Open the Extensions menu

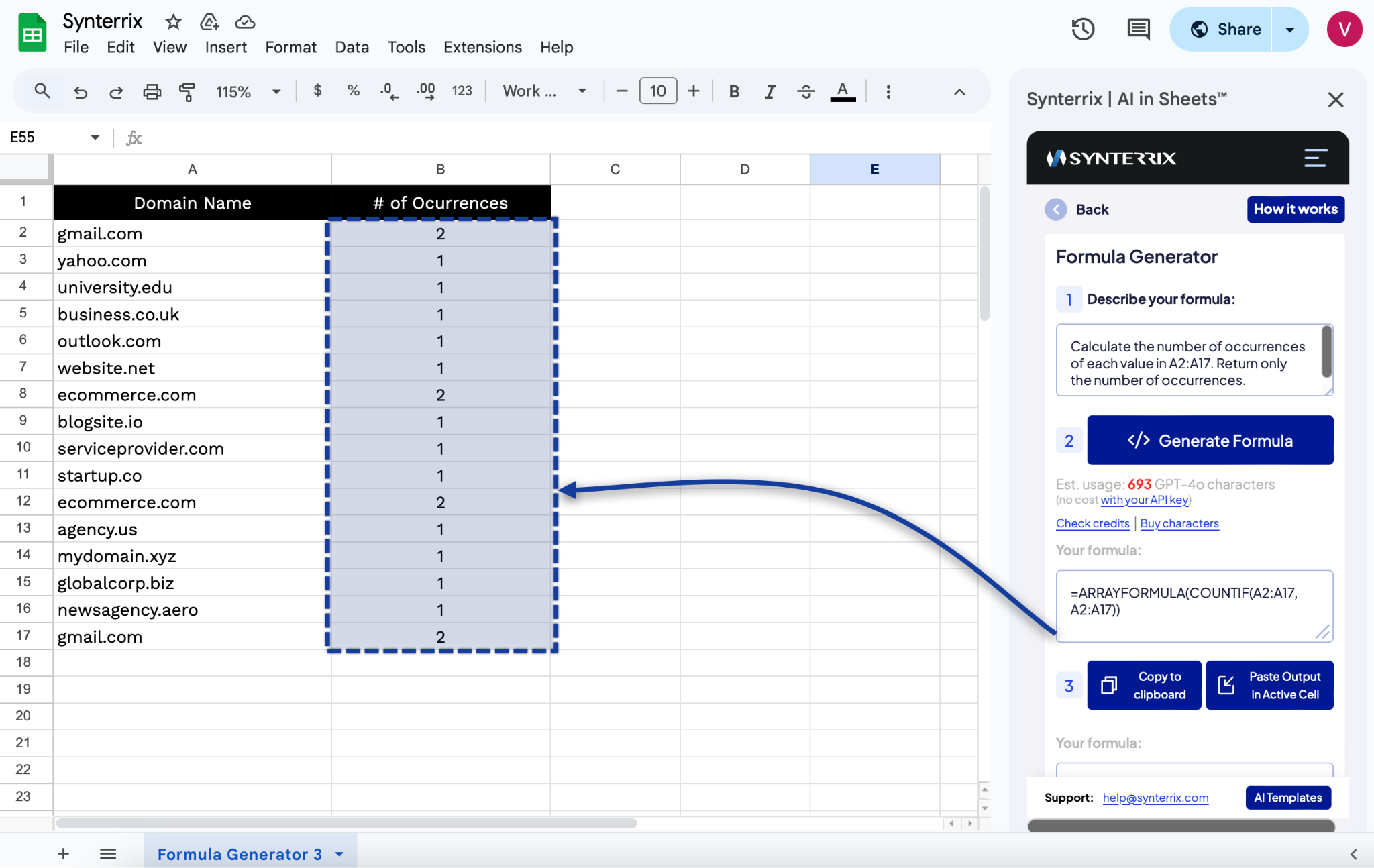pyautogui.click(x=482, y=47)
